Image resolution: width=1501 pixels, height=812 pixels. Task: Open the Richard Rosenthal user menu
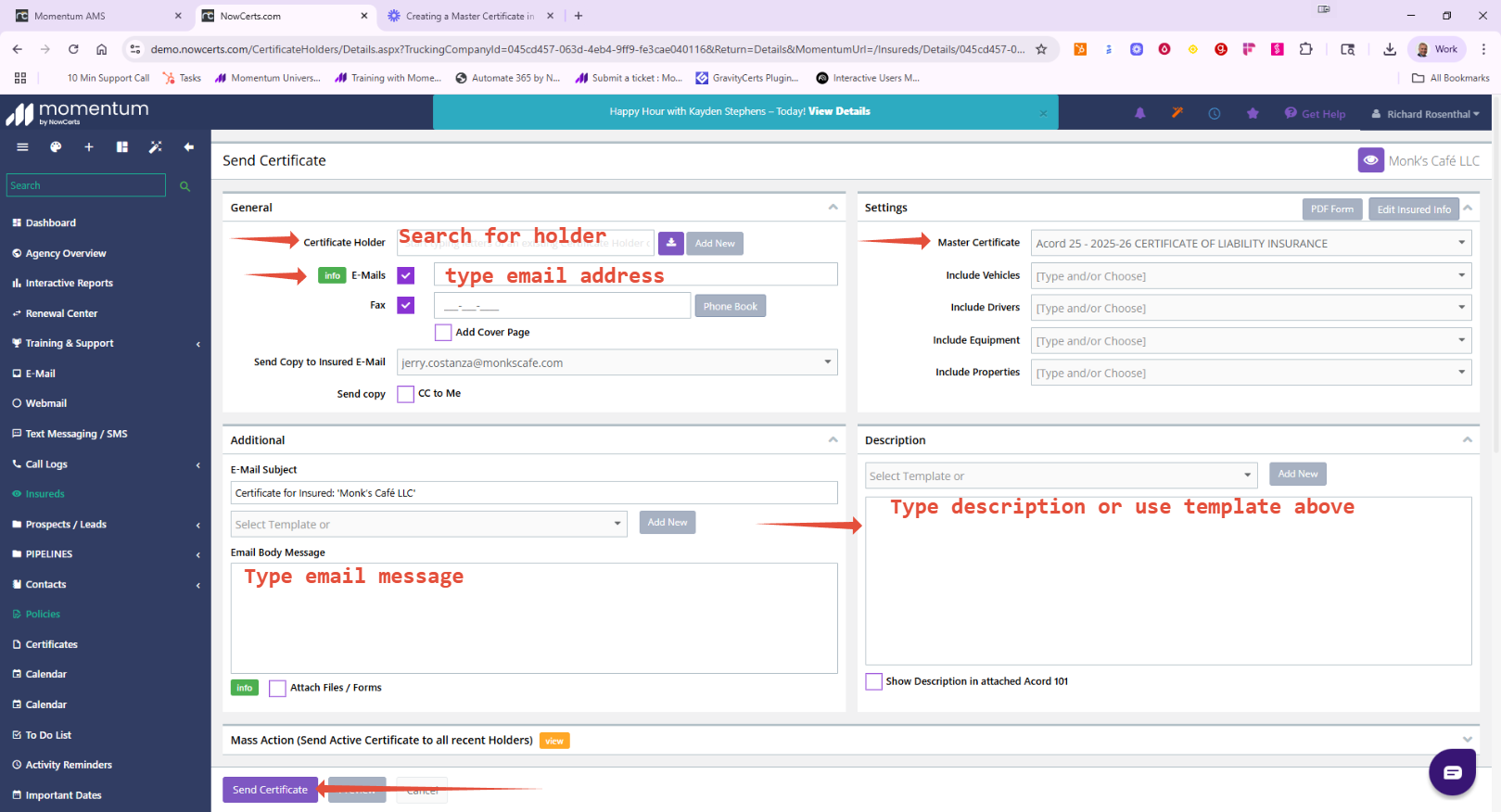1426,114
